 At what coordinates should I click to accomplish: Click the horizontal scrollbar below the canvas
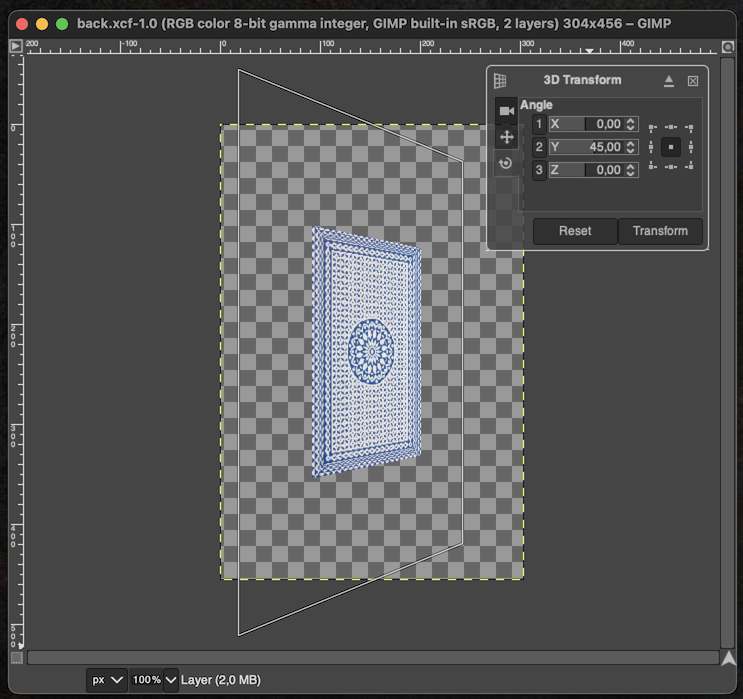tap(372, 657)
